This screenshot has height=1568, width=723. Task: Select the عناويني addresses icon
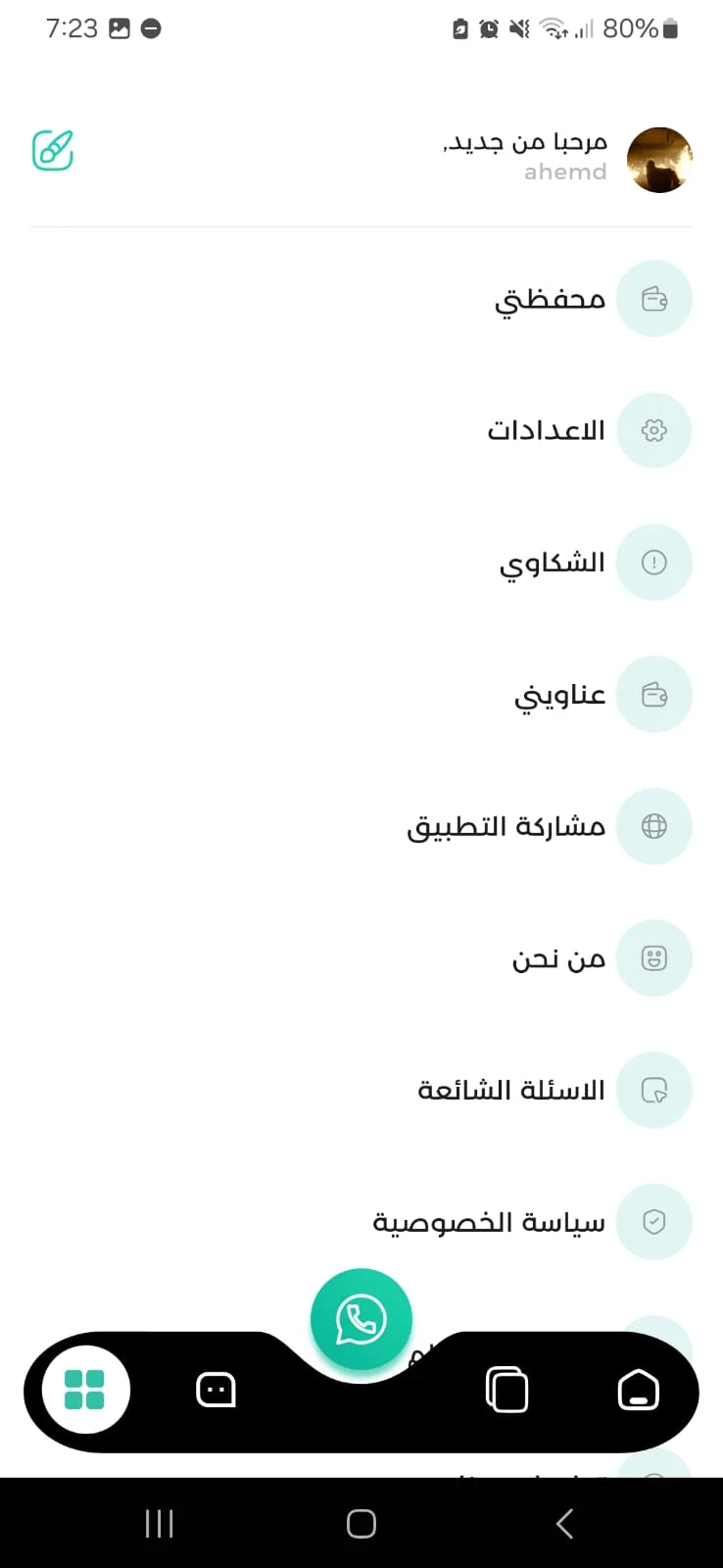point(654,695)
